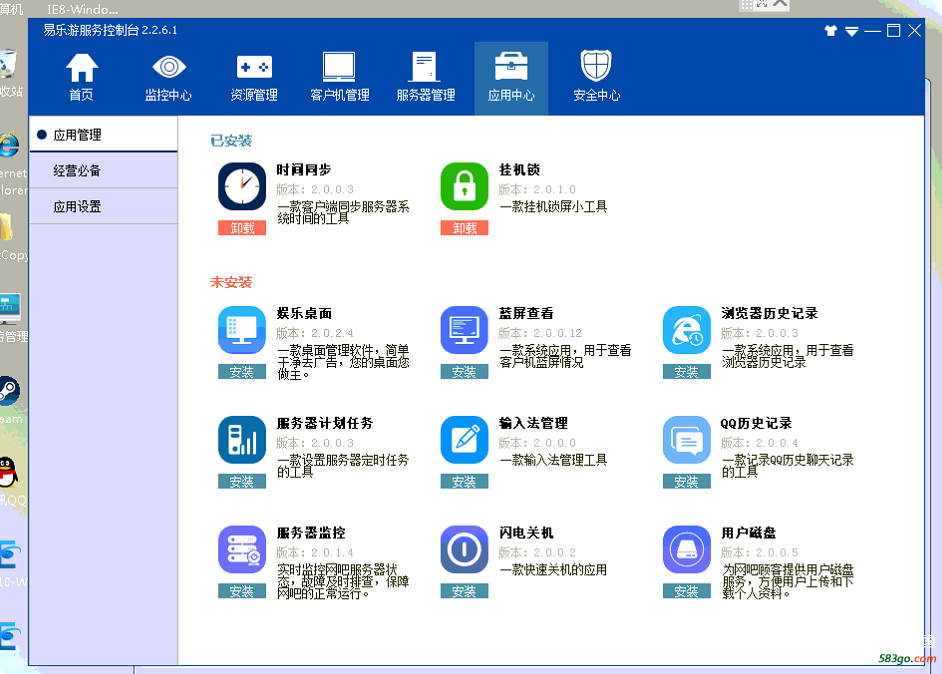This screenshot has height=674, width=942.
Task: Open 客户机管理 monitor icon
Action: coord(339,67)
